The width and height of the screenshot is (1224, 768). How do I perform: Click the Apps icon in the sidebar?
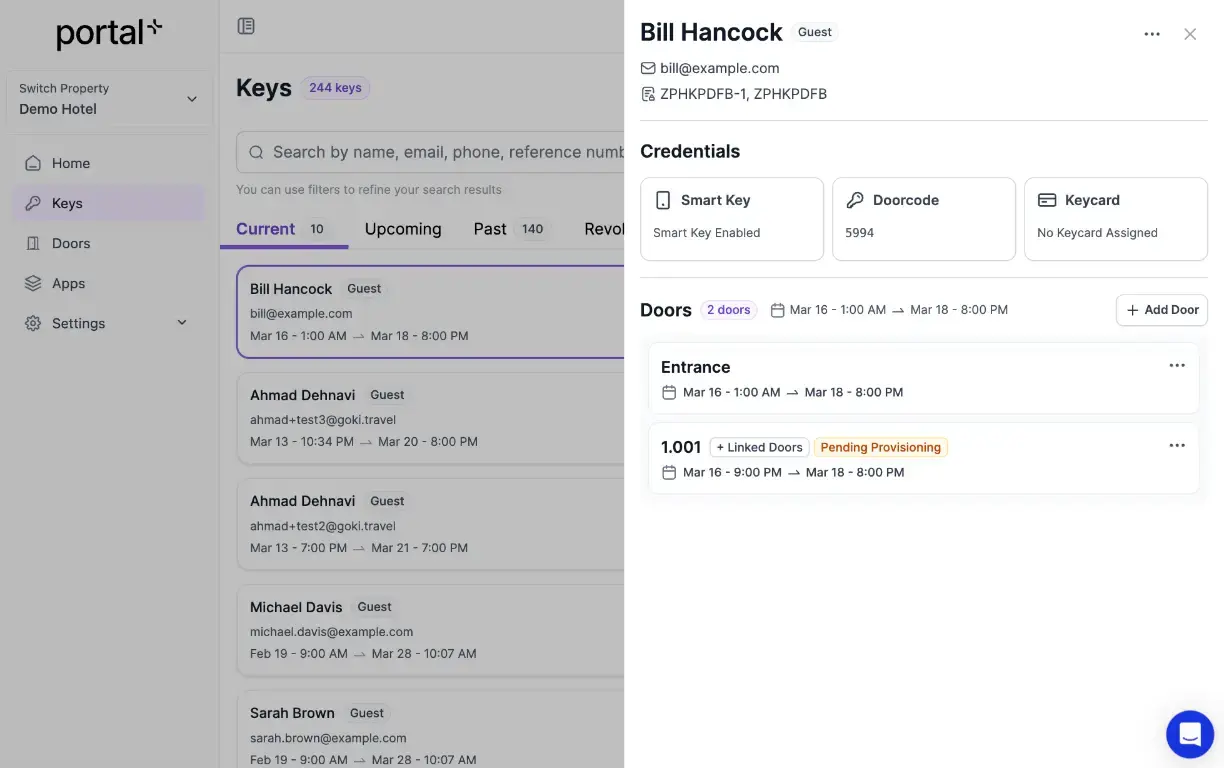31,283
